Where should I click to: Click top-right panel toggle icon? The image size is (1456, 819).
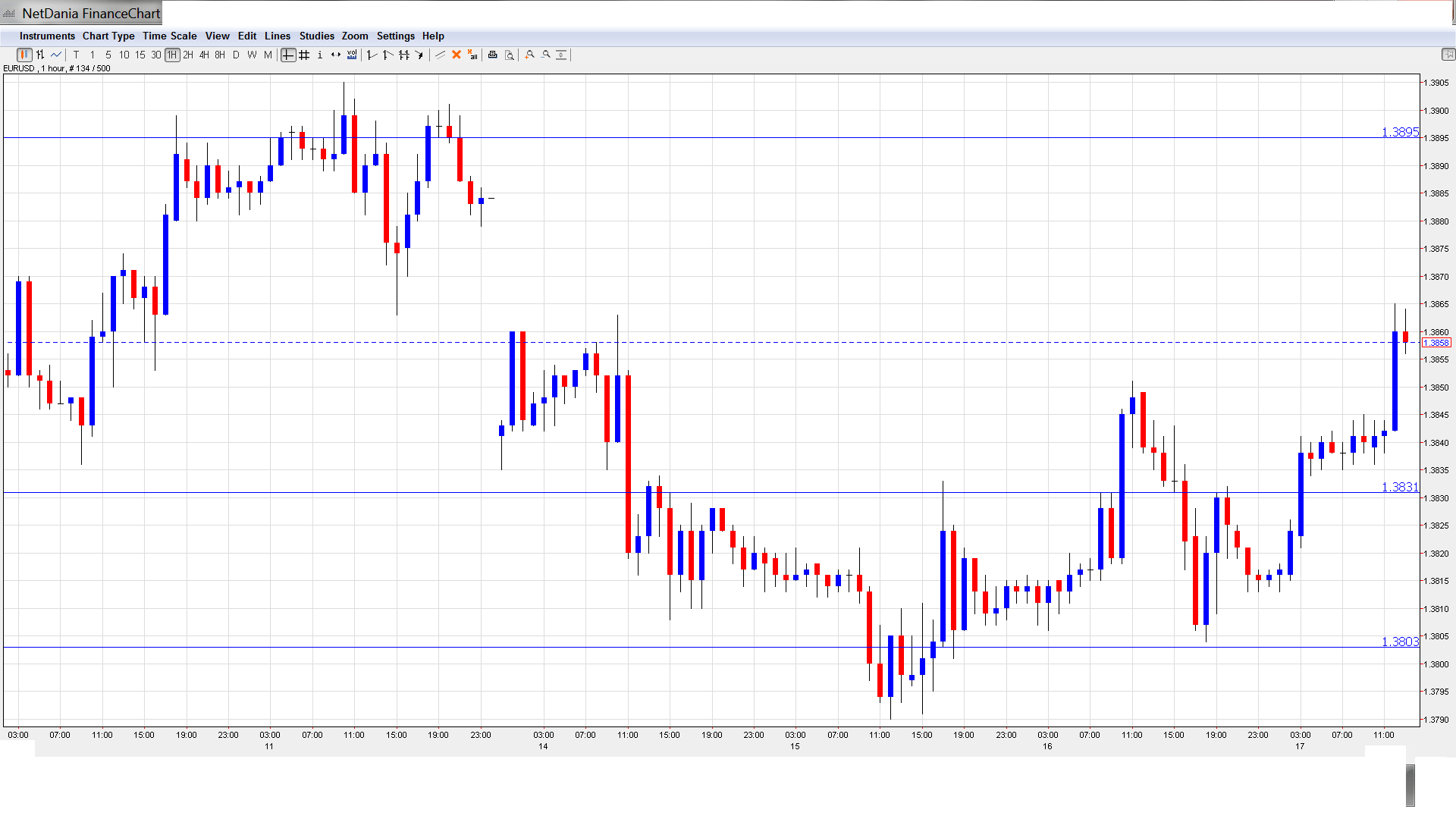pos(1448,55)
